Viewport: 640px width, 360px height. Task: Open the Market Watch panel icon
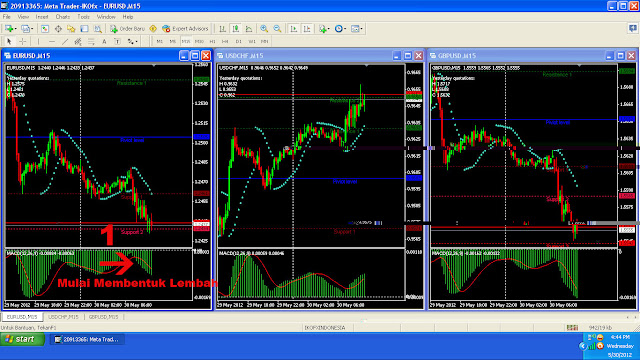click(45, 29)
